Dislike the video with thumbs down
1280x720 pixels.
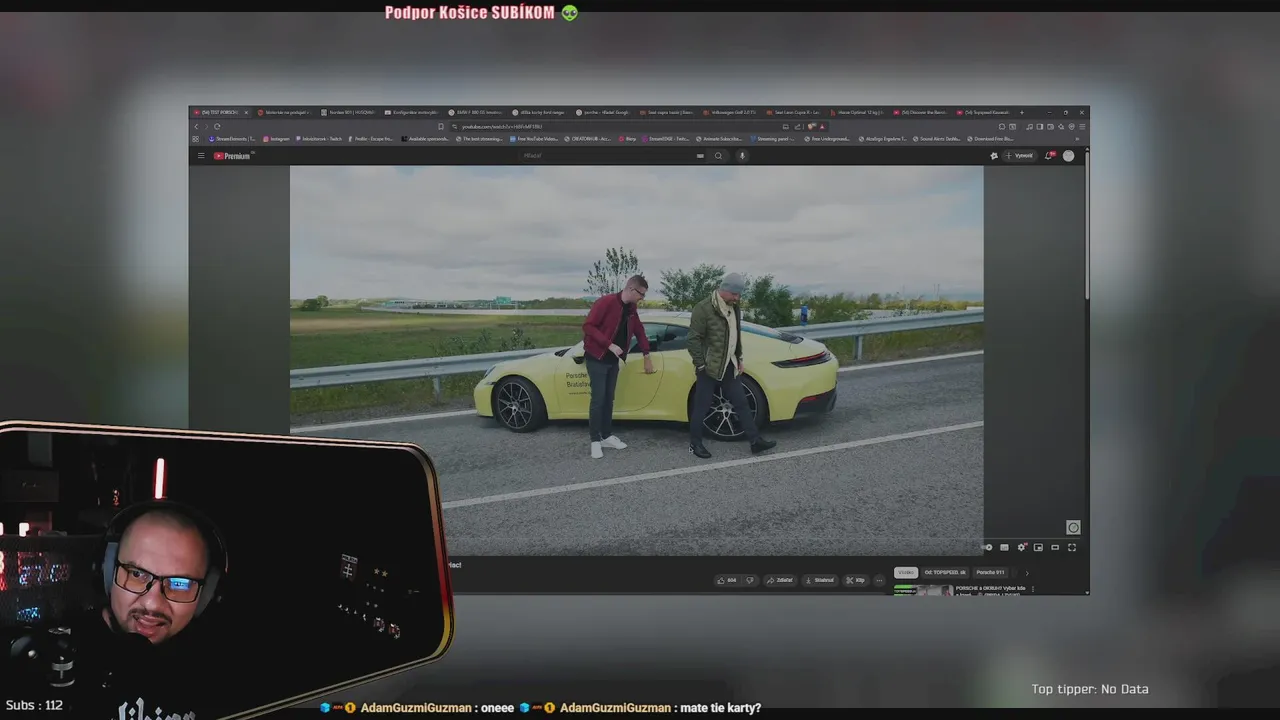pyautogui.click(x=750, y=580)
